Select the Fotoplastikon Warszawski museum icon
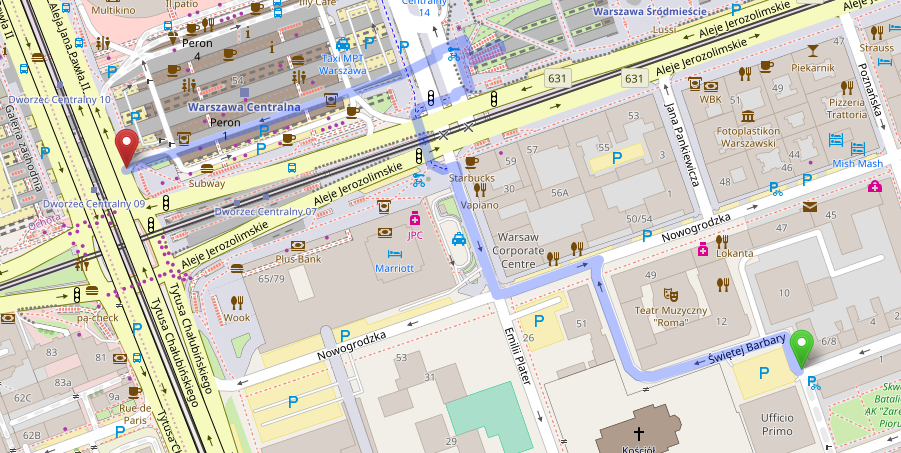This screenshot has width=901, height=453. [748, 117]
